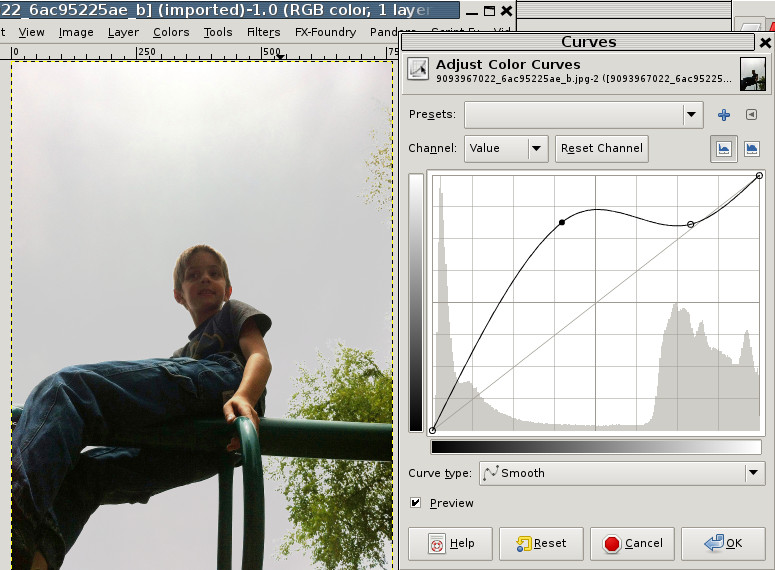Click the Reset button
This screenshot has height=570, width=775.
(541, 544)
